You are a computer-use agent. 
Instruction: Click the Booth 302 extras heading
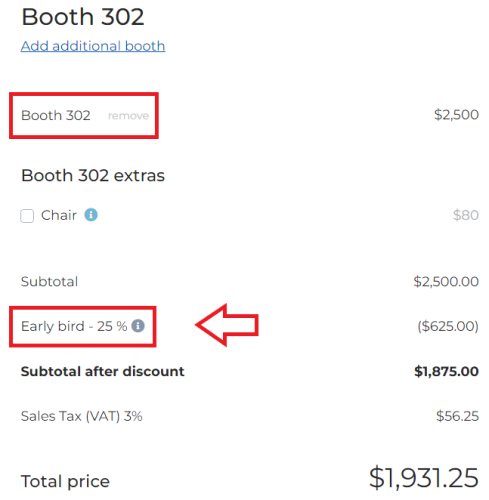point(93,175)
